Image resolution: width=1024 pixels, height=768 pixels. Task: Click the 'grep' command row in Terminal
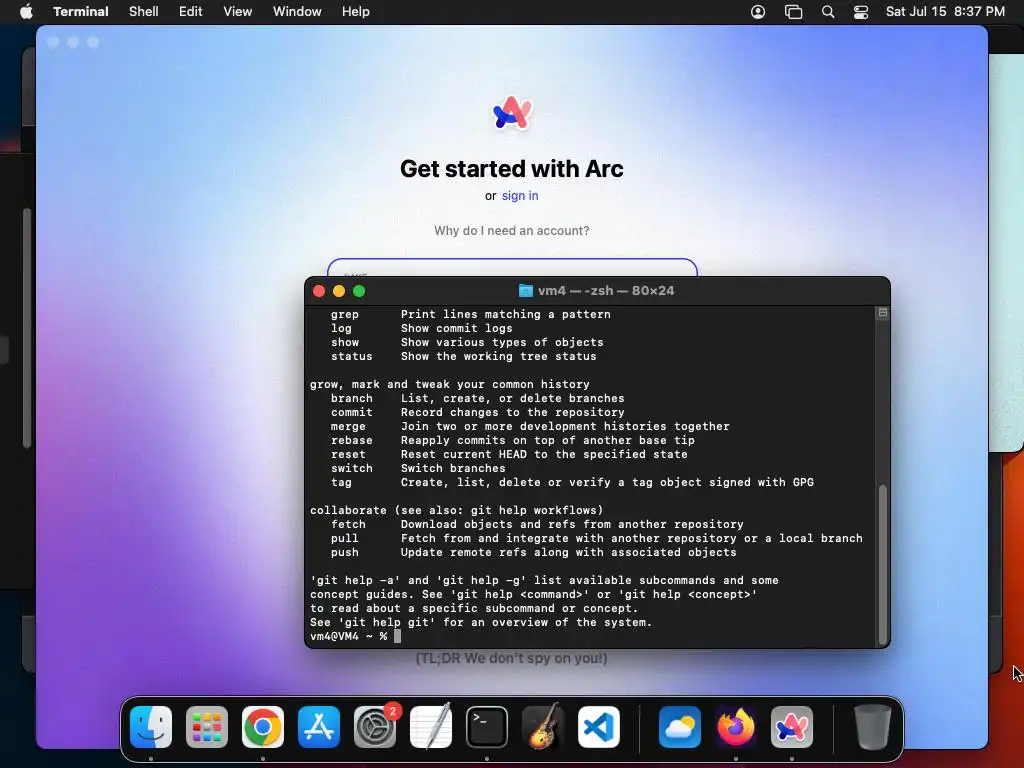point(470,314)
